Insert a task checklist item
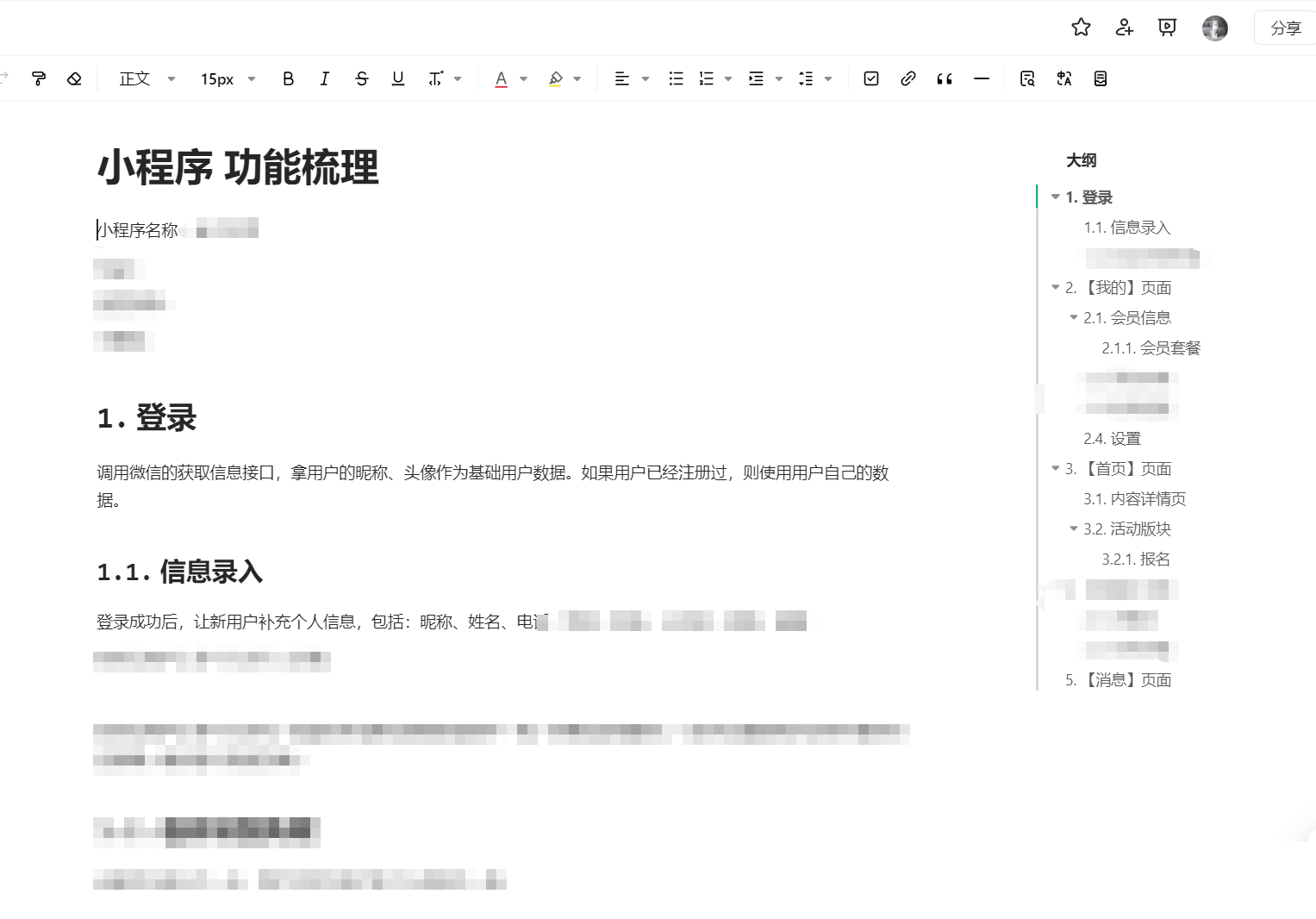The image size is (1316, 919). pos(870,78)
